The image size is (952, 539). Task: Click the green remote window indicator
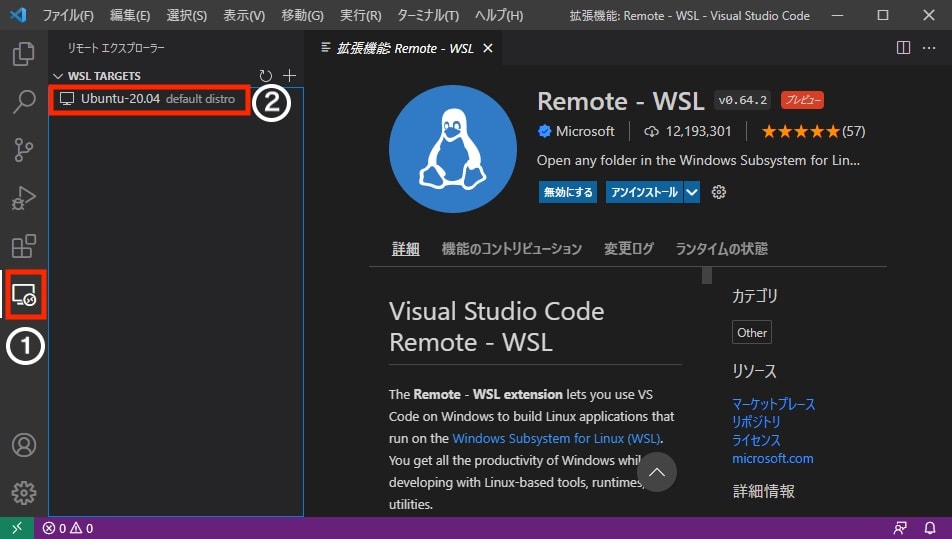[17, 528]
